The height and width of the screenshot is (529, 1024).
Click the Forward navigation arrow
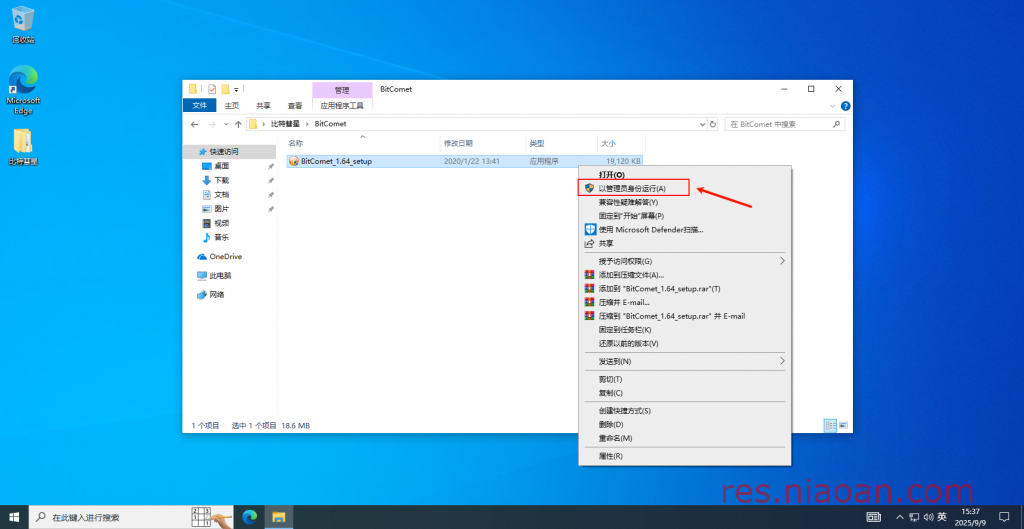tap(212, 124)
